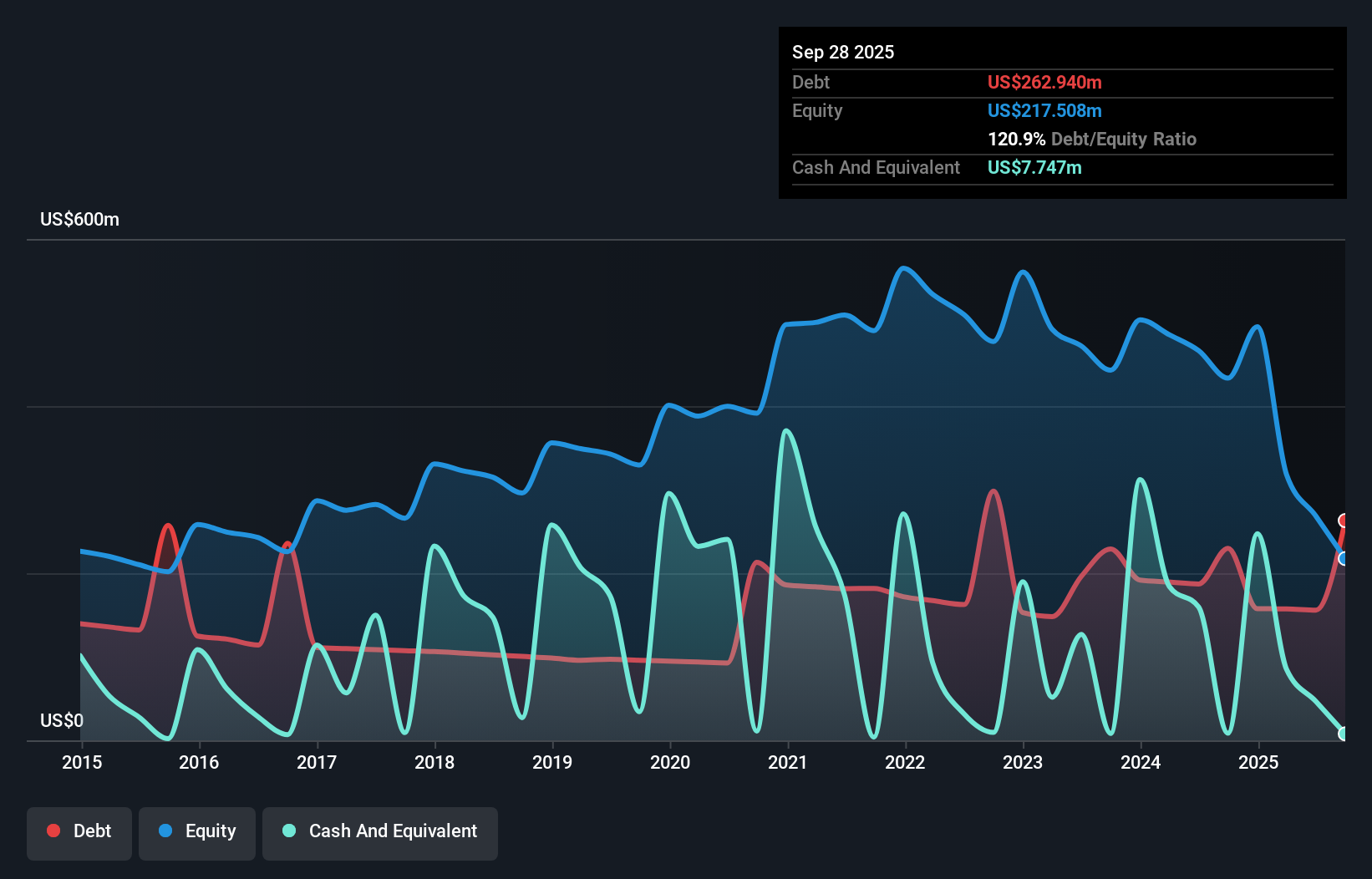
Task: Click the teal Cash And Equivalent legend dot
Action: pos(288,831)
